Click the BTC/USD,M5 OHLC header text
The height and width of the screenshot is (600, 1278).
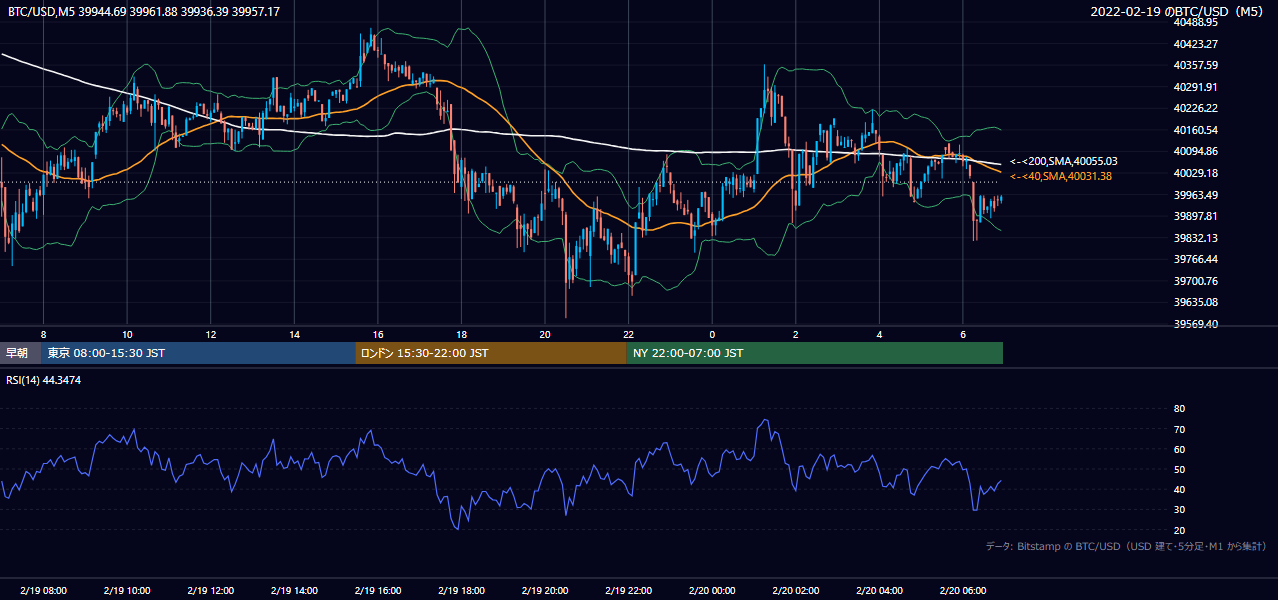144,12
